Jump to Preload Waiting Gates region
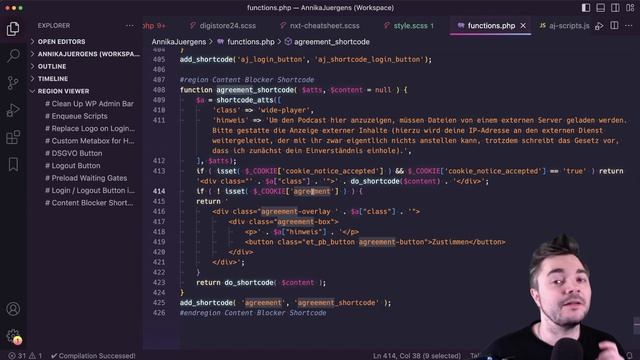The width and height of the screenshot is (640, 360). click(86, 178)
